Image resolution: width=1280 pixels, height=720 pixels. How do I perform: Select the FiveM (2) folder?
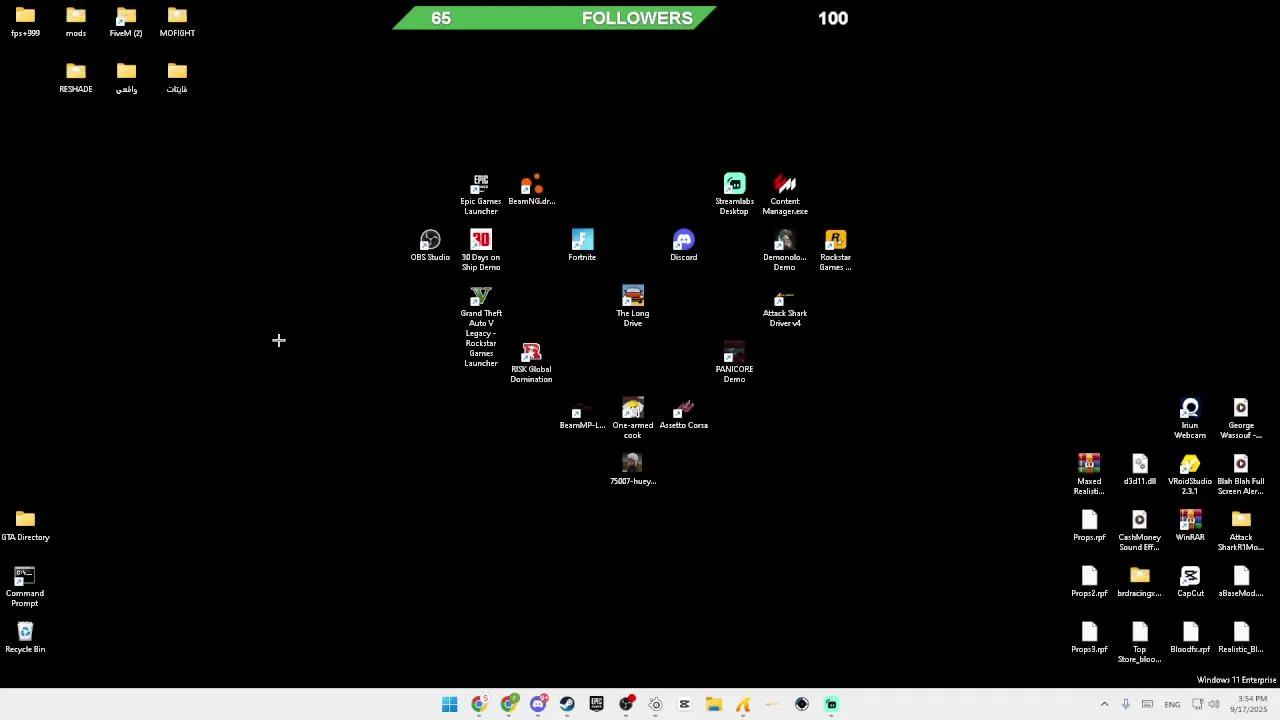[x=126, y=22]
